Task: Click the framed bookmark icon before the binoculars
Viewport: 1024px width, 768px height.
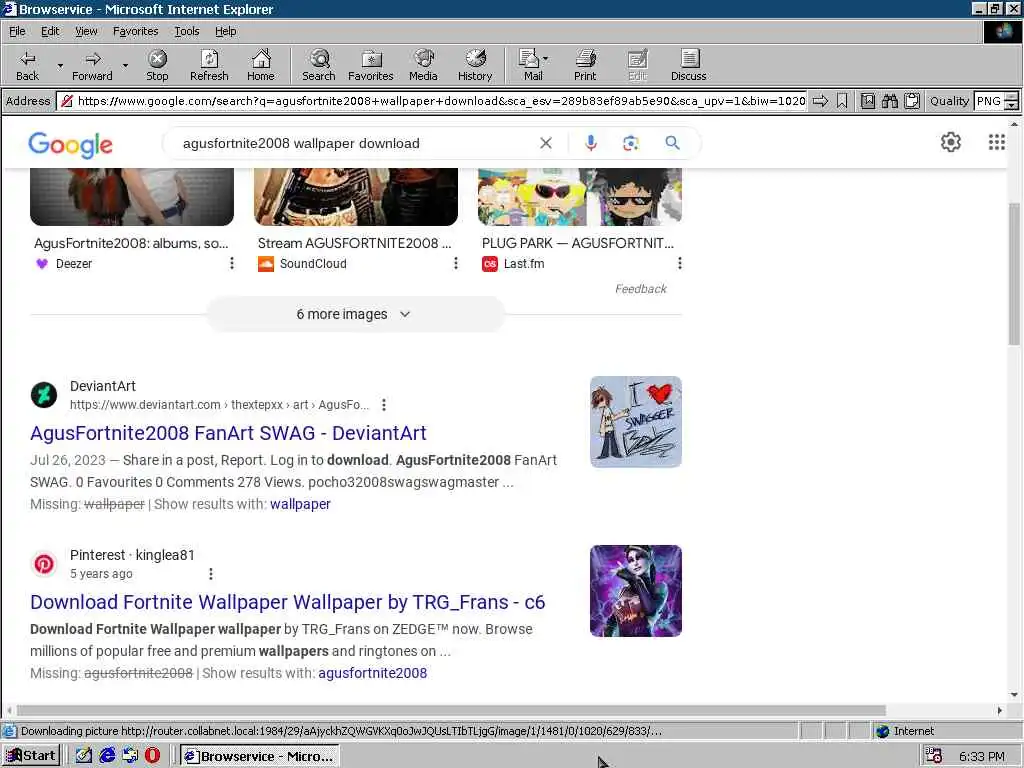Action: coord(868,101)
